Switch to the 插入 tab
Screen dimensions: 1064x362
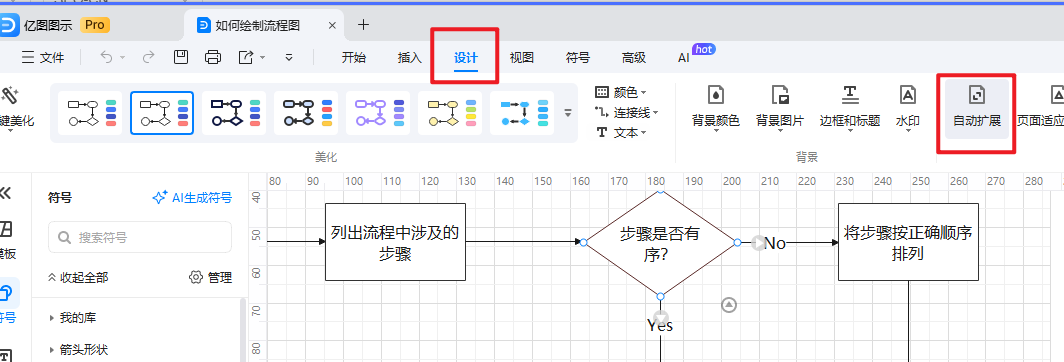point(410,58)
